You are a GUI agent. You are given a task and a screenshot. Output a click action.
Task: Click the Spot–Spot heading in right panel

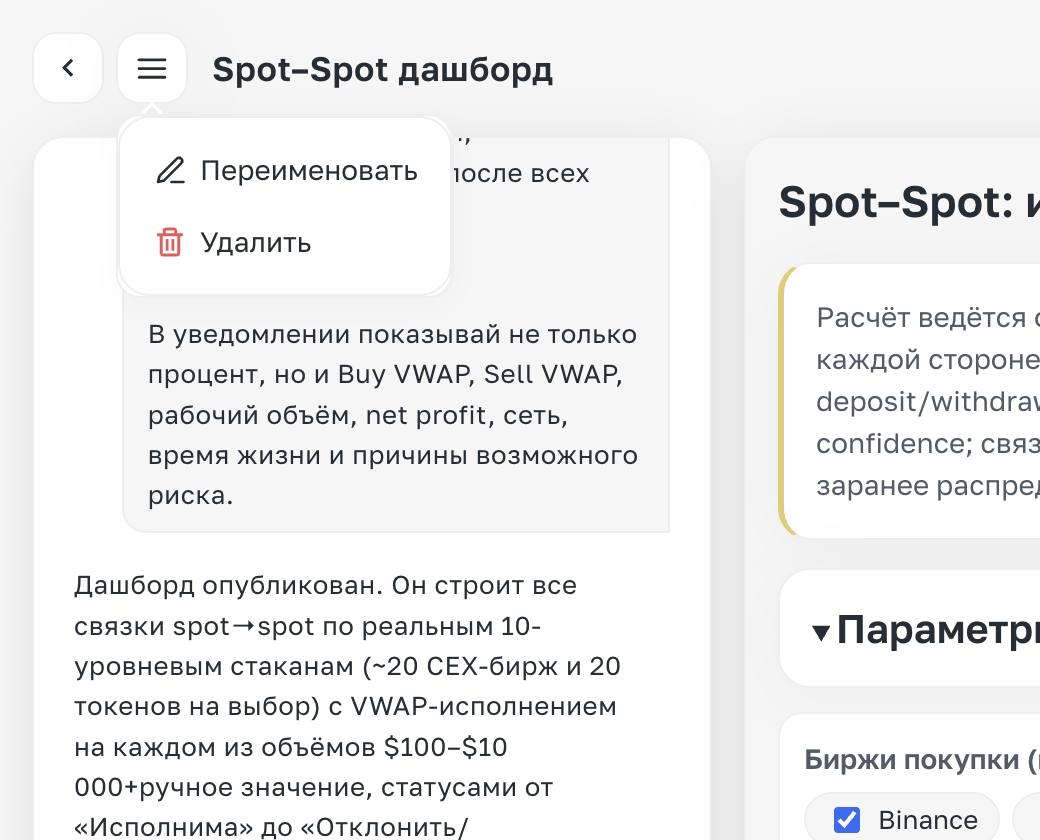[909, 202]
